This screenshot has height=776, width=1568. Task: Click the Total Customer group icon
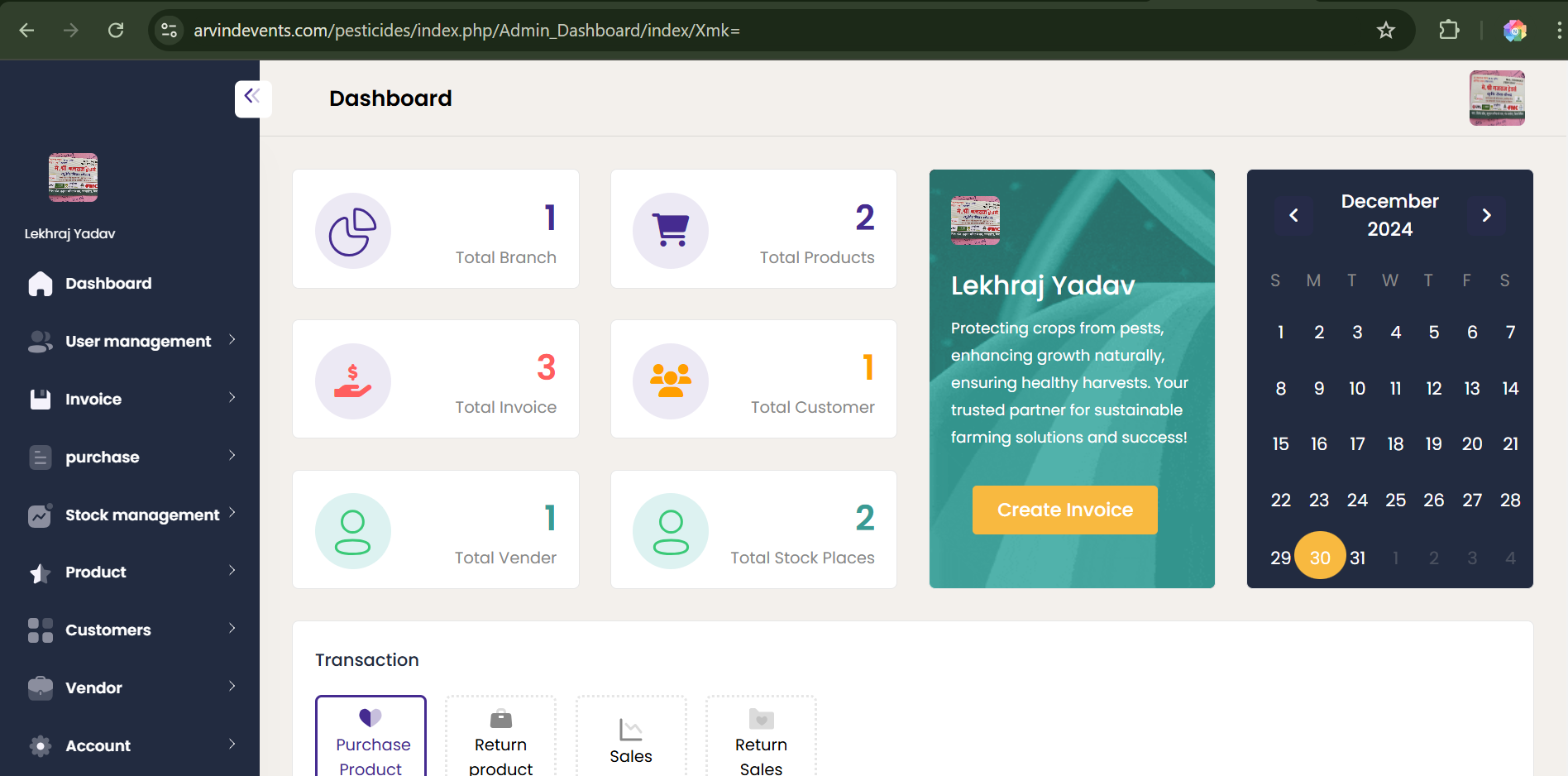point(670,381)
